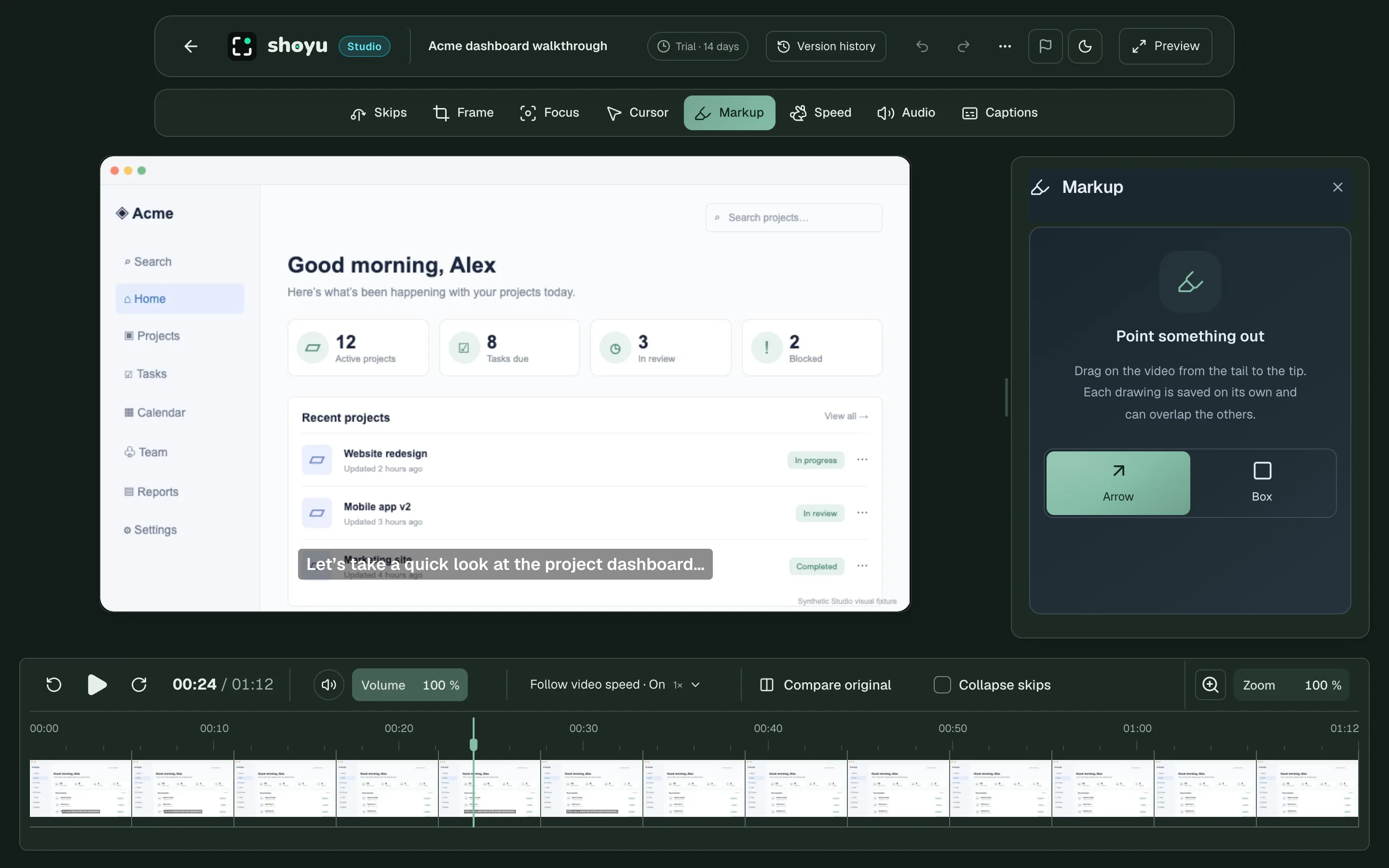1389x868 pixels.
Task: Choose the Box markup tool
Action: coord(1262,483)
